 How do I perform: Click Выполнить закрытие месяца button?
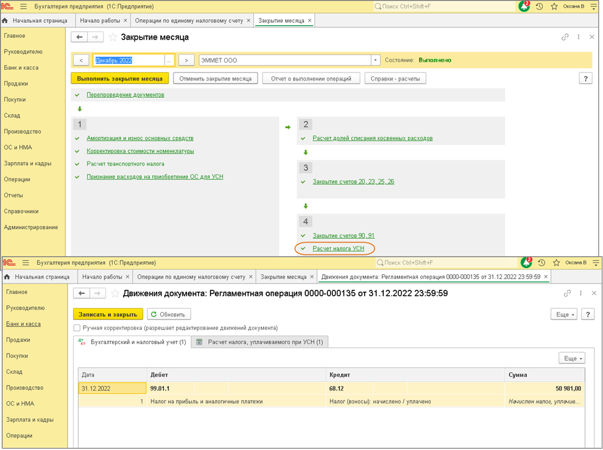[120, 78]
